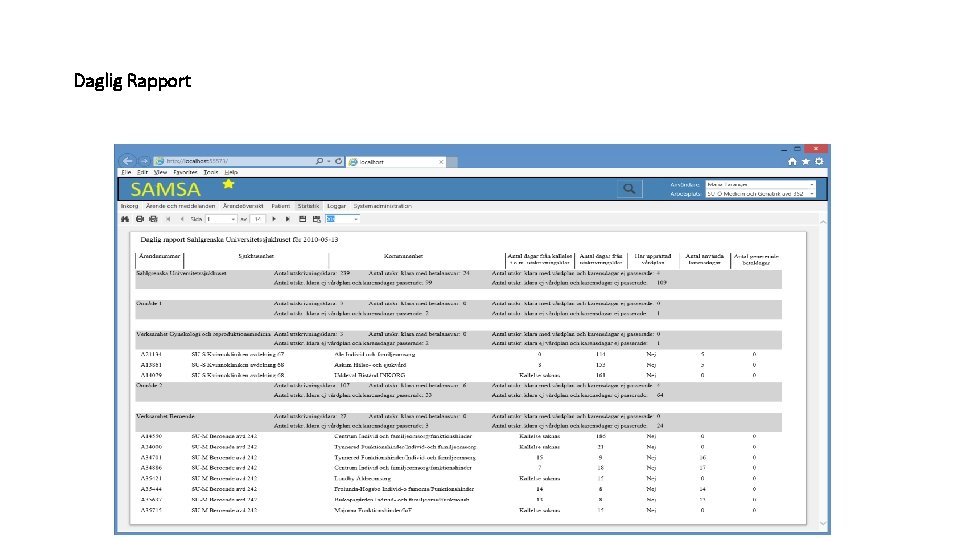960x540 pixels.
Task: Click the Sahlgrenska Universitetssjukhuset summary row
Action: coord(459,279)
